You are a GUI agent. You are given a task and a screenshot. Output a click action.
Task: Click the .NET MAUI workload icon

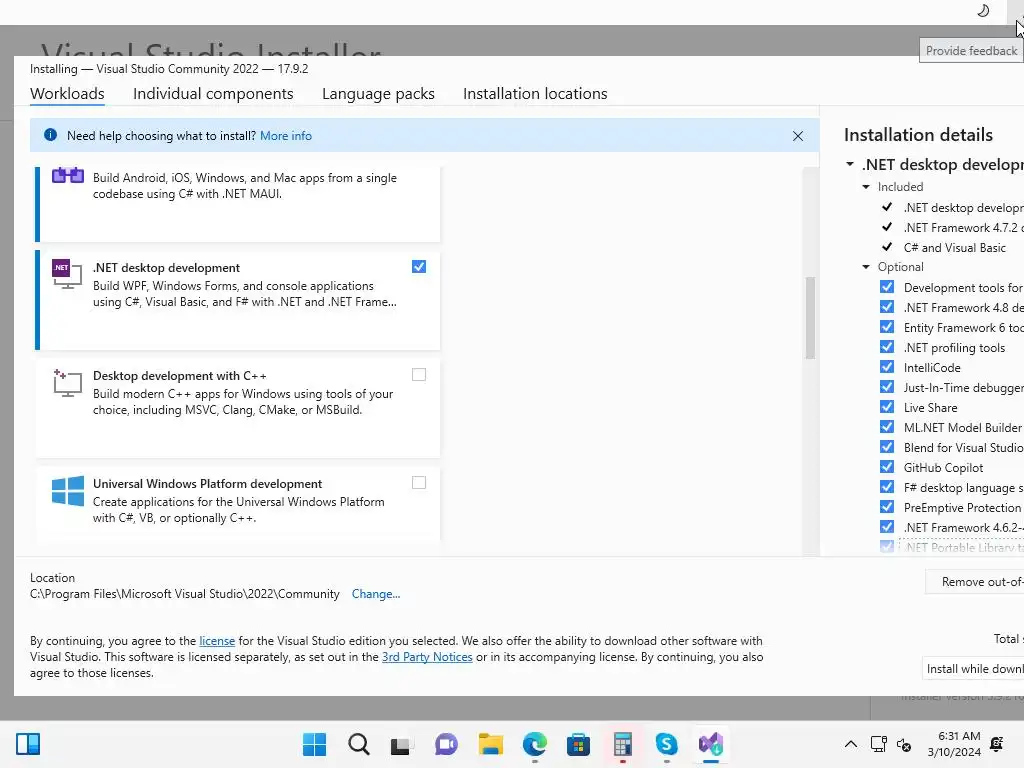click(x=68, y=176)
